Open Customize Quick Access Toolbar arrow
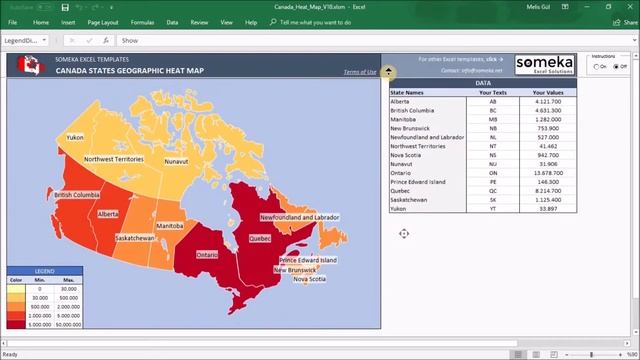This screenshot has height=360, width=640. point(111,7)
